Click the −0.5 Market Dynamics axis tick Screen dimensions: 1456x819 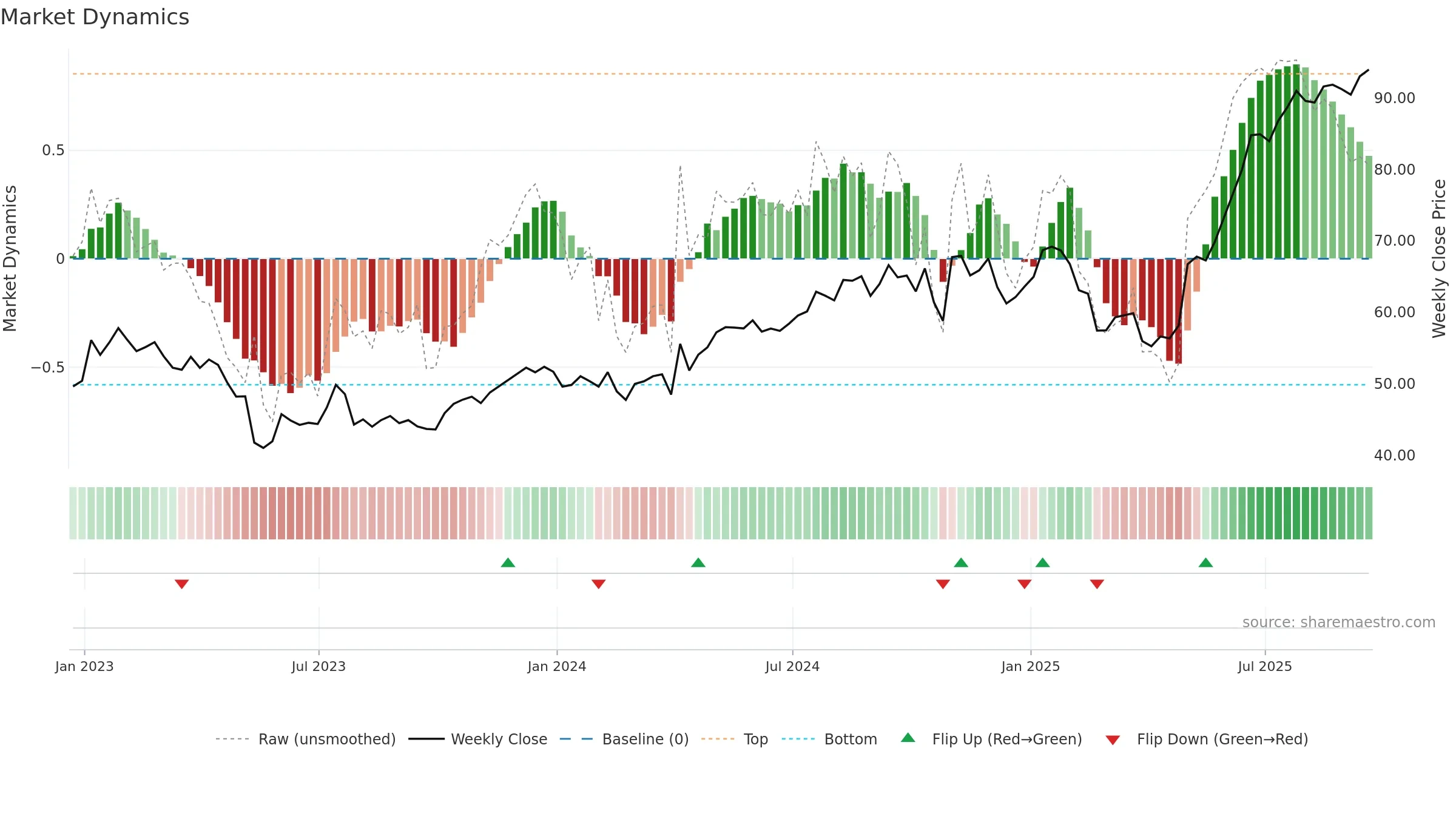[48, 368]
